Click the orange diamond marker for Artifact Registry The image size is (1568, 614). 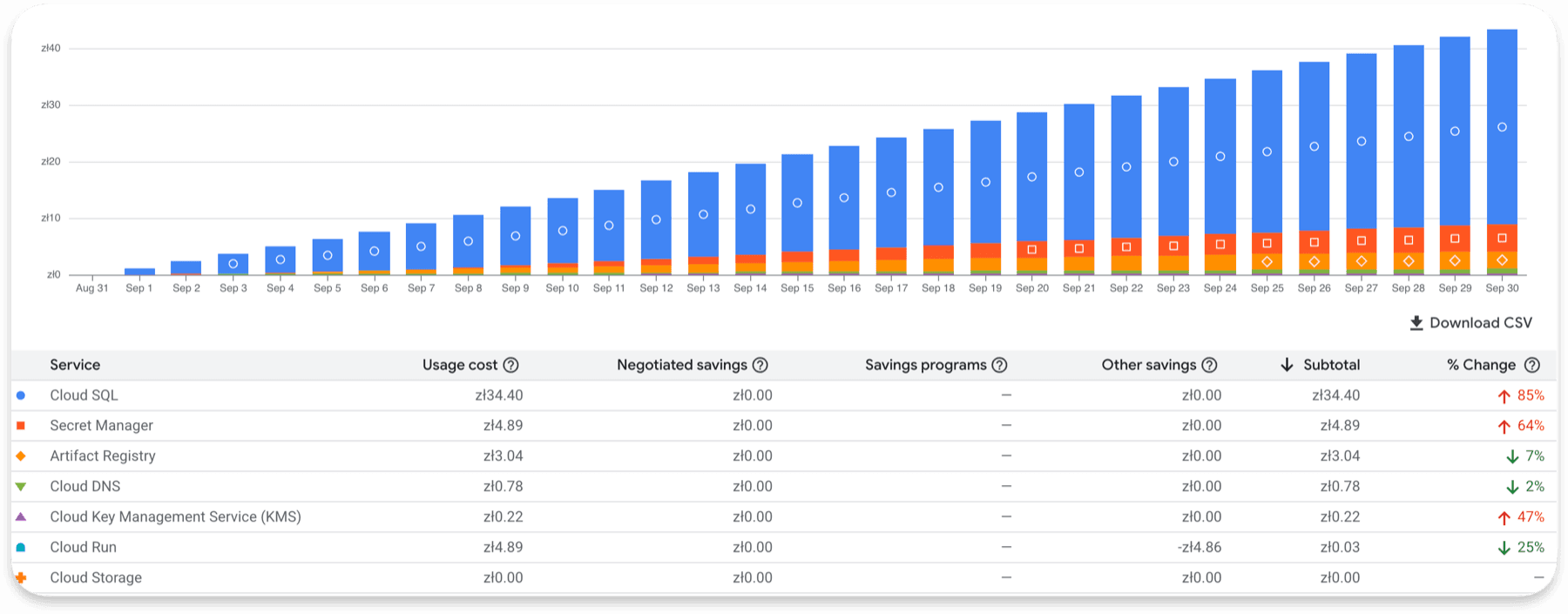pos(21,456)
